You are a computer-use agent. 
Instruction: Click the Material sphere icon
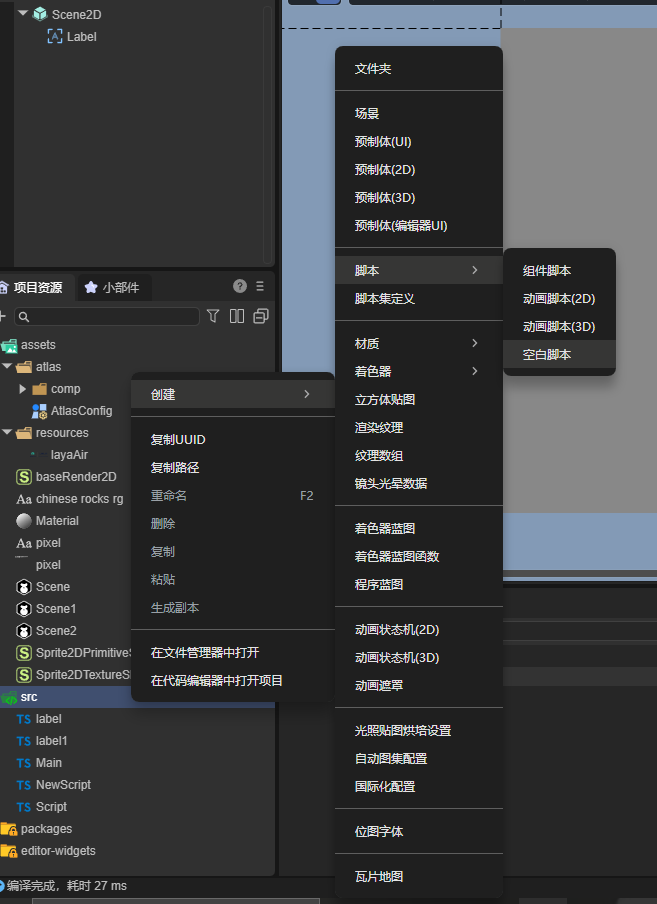point(24,521)
